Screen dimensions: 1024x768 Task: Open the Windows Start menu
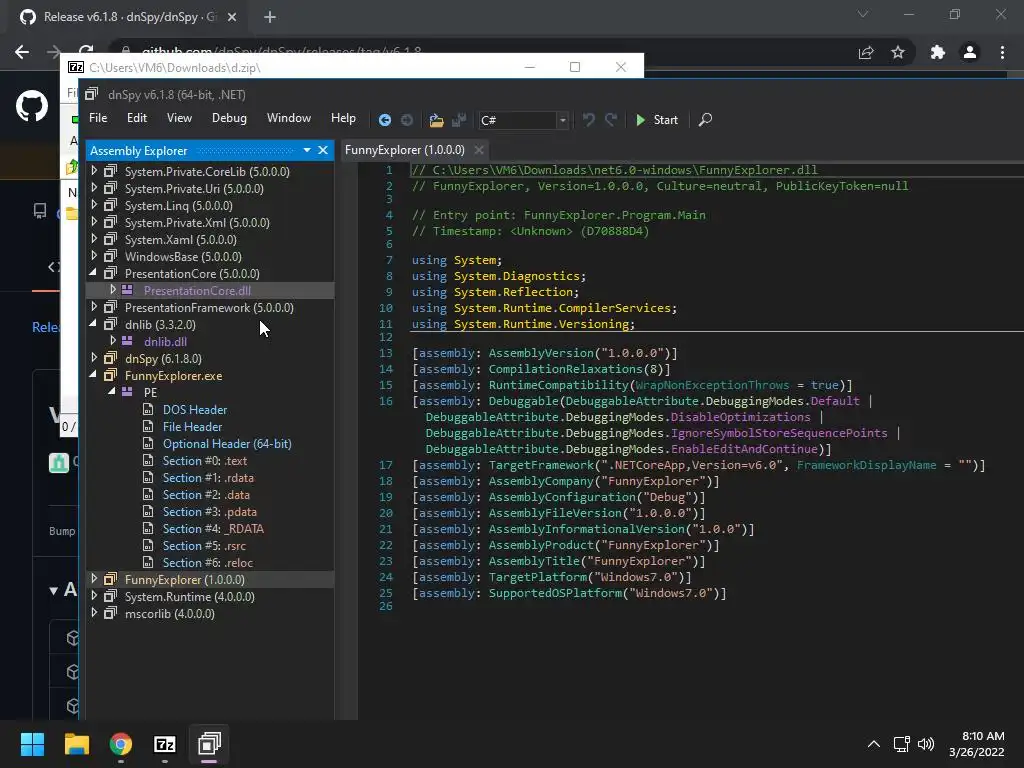[32, 744]
